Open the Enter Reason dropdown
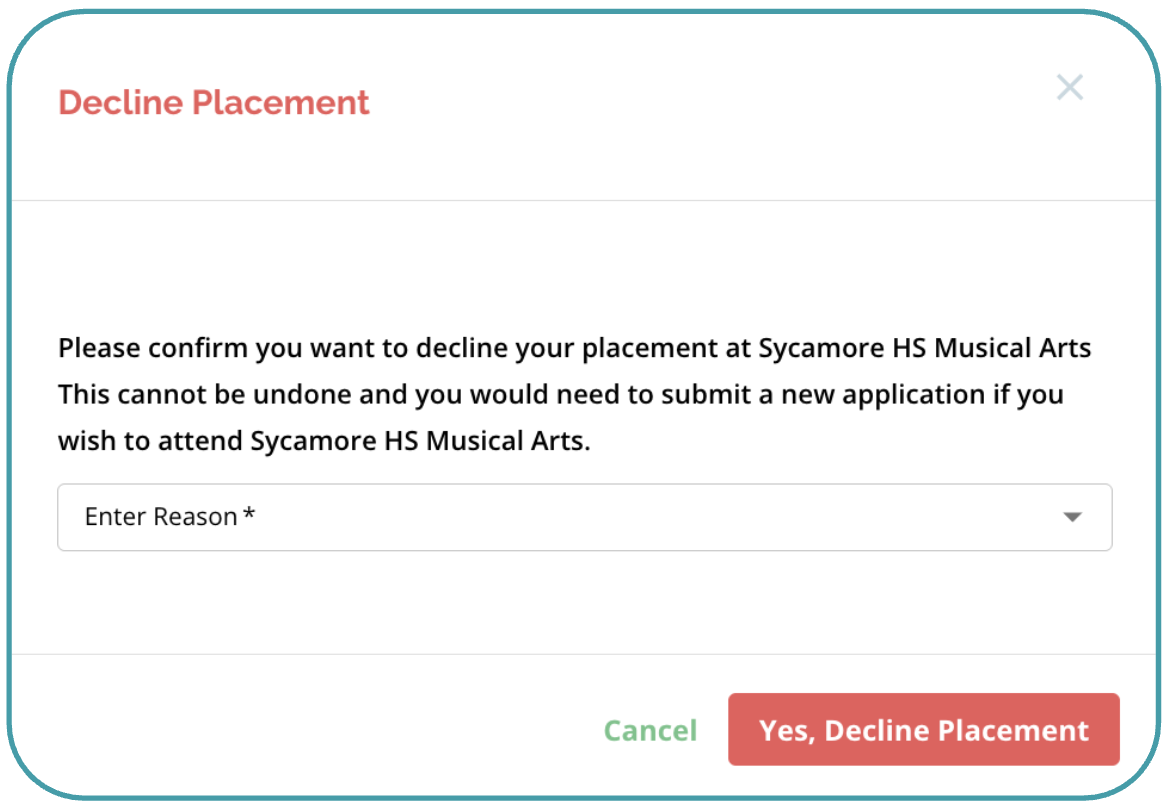Viewport: 1172px width, 802px height. coord(584,517)
